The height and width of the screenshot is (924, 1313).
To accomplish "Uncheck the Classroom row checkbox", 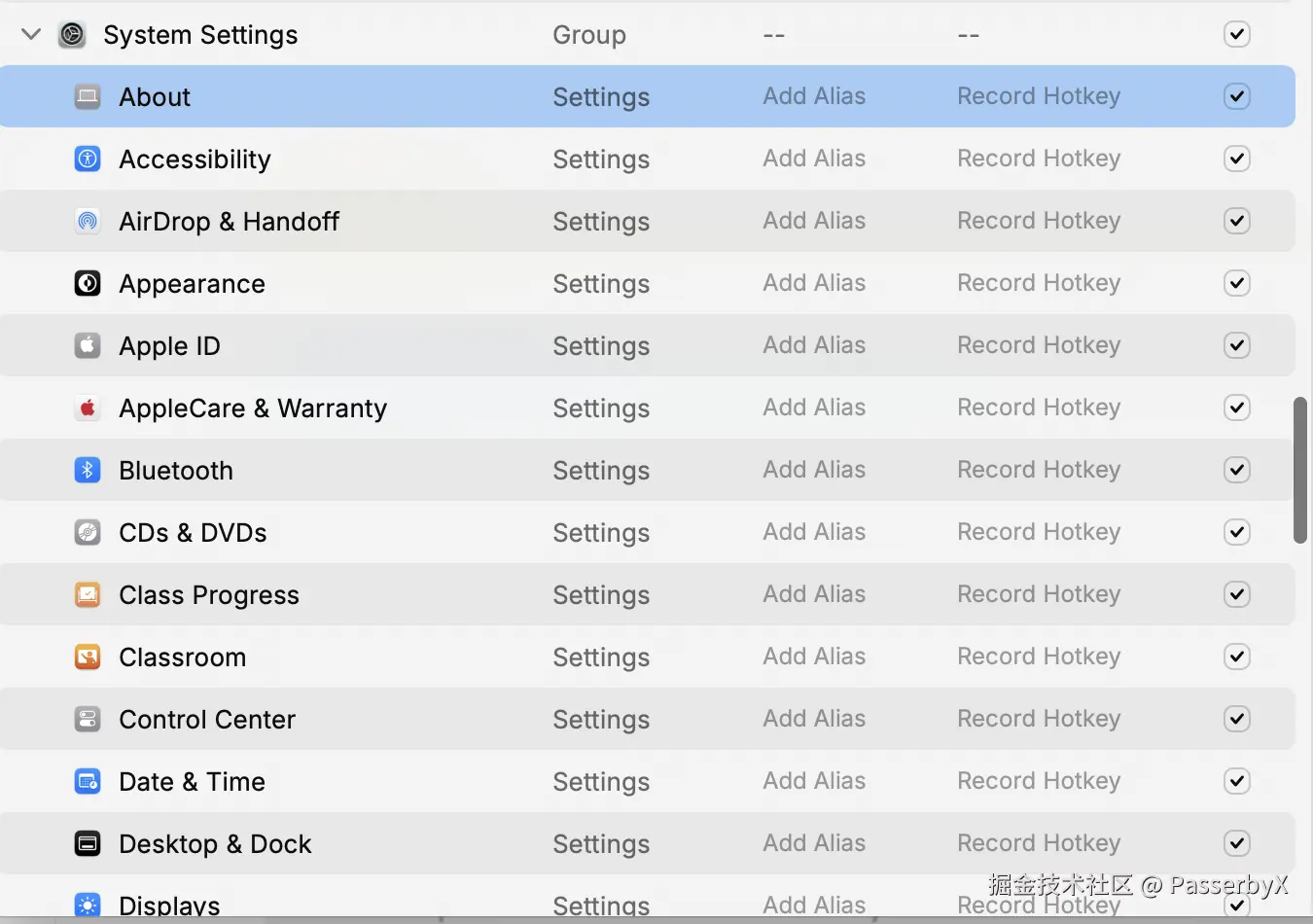I will click(x=1236, y=657).
